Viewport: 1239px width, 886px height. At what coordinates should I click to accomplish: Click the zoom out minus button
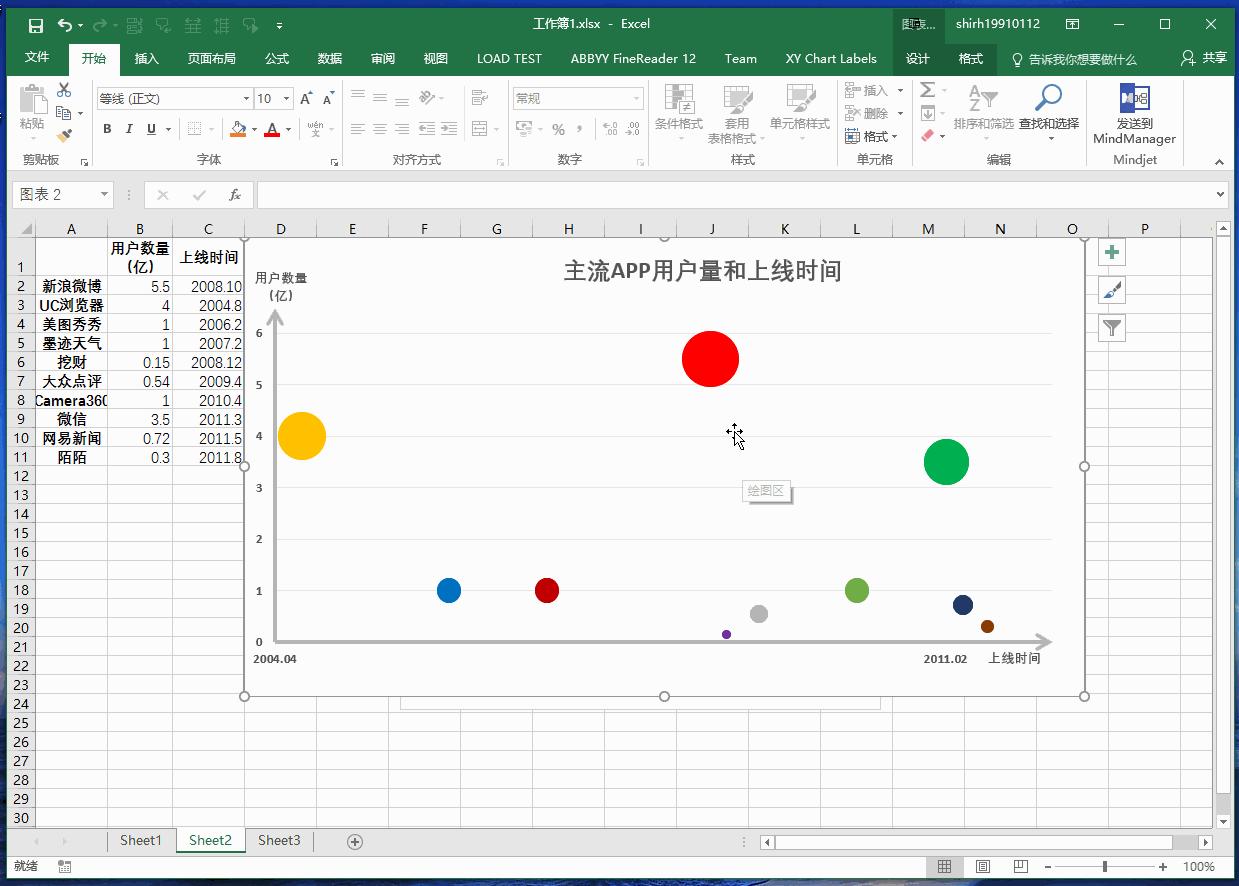pyautogui.click(x=1047, y=867)
